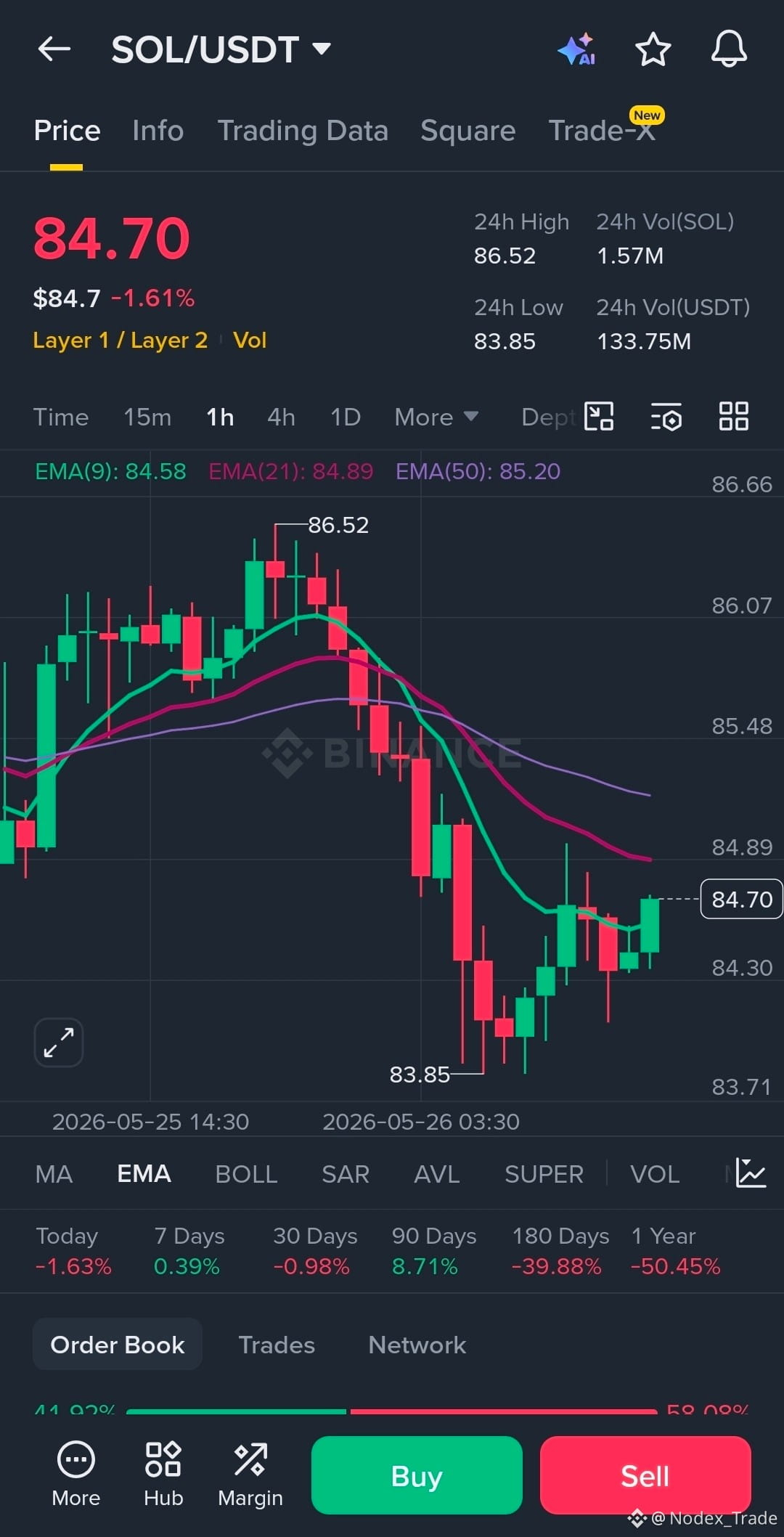
Task: Tap the EMA(9): 84.58 label
Action: (110, 471)
